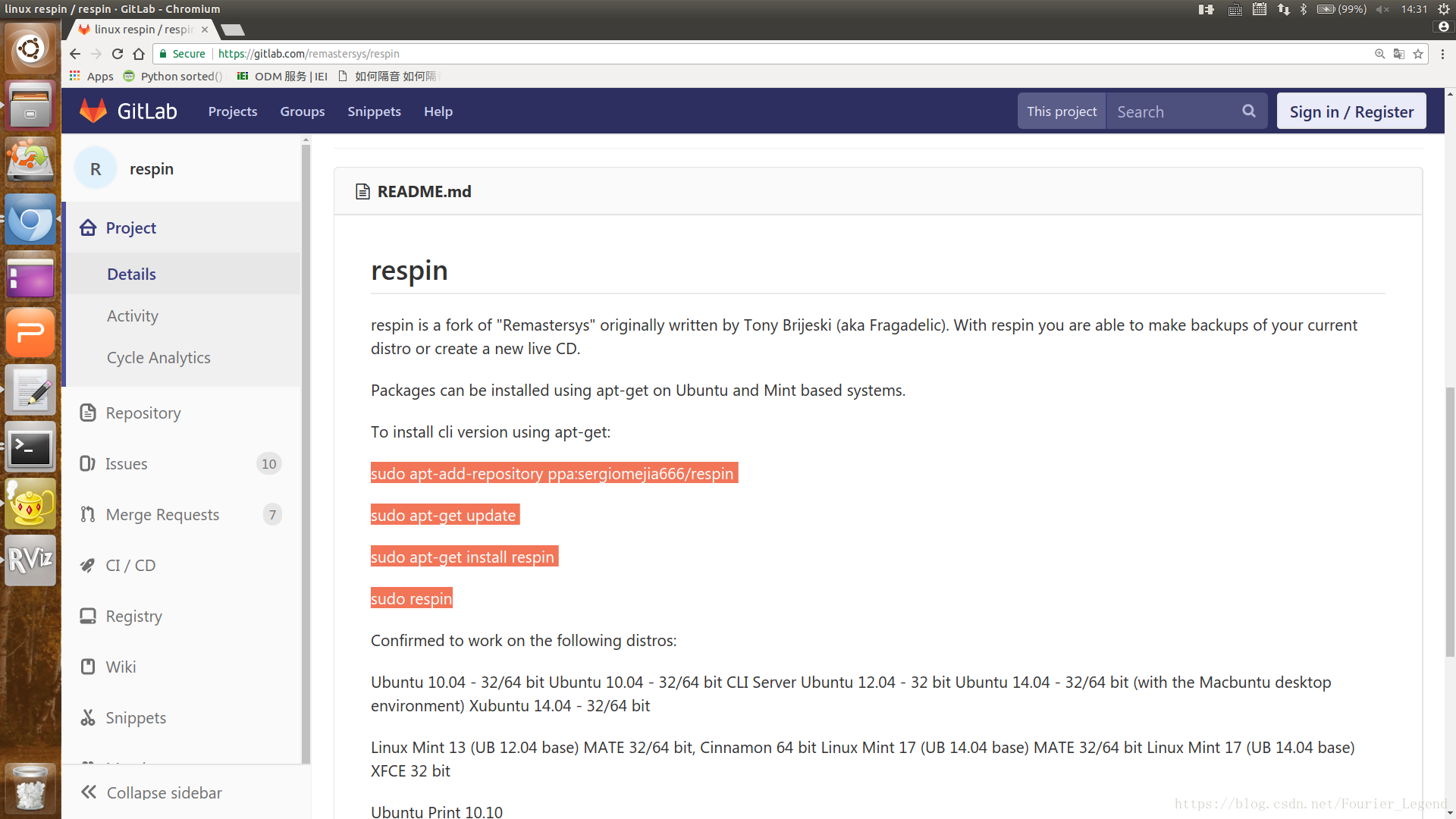Click the Merge Requests icon
Viewport: 1456px width, 819px height.
88,514
